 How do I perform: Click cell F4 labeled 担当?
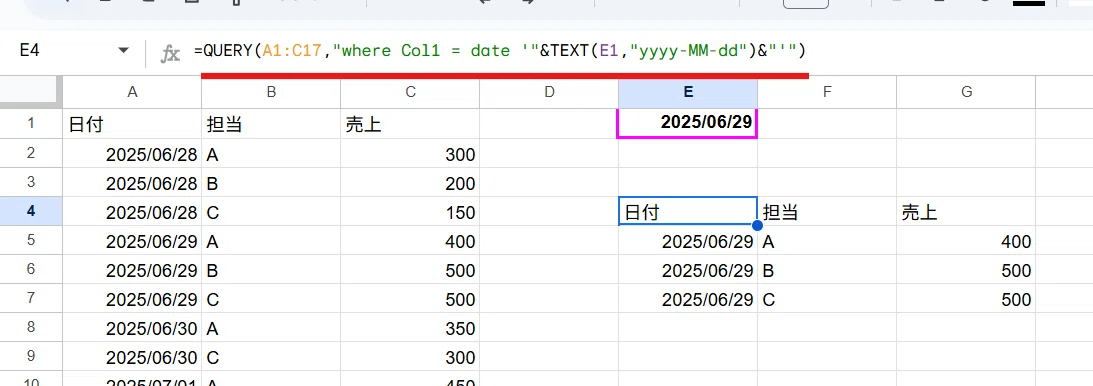click(x=827, y=211)
